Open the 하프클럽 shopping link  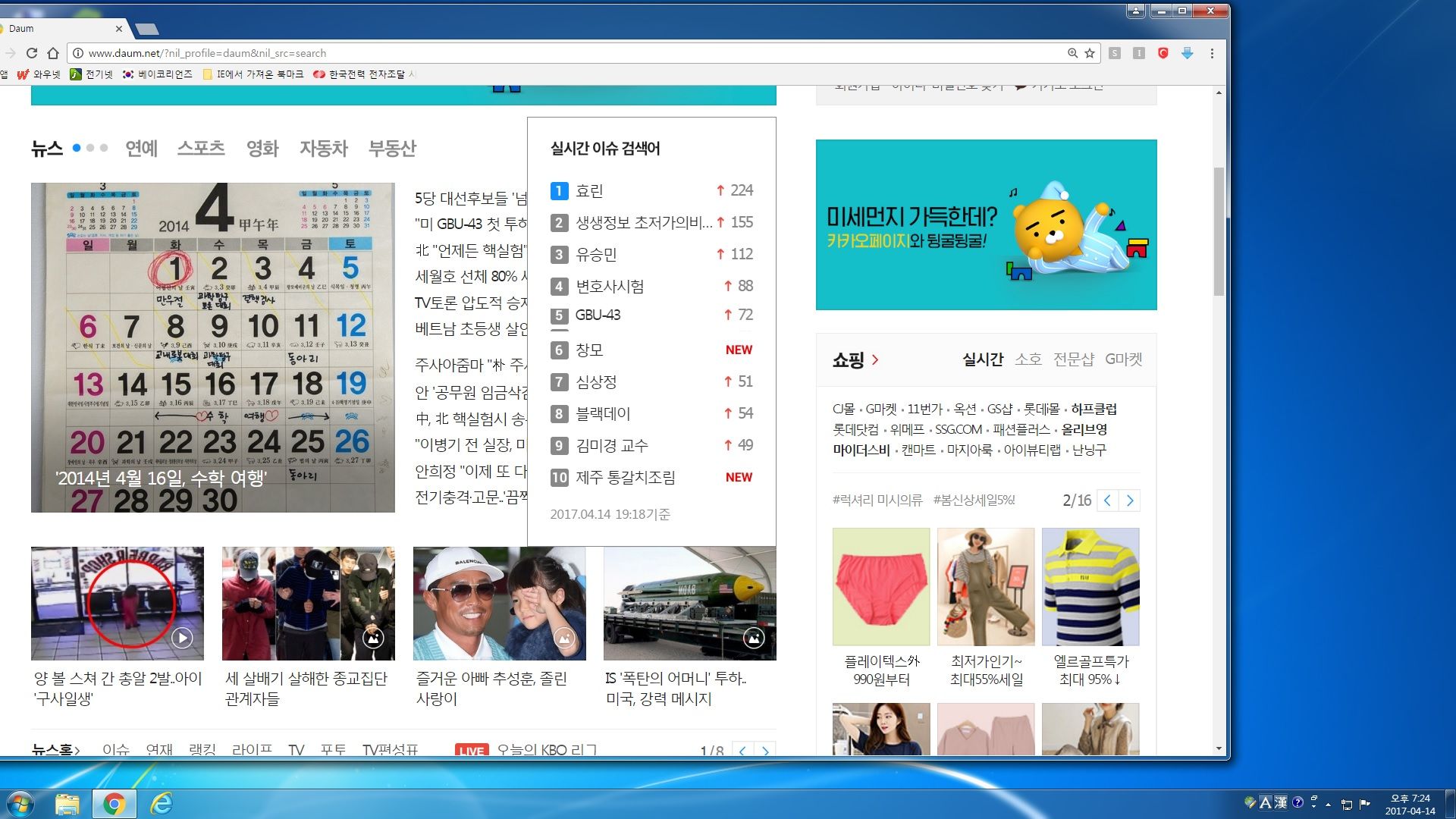[x=1094, y=409]
